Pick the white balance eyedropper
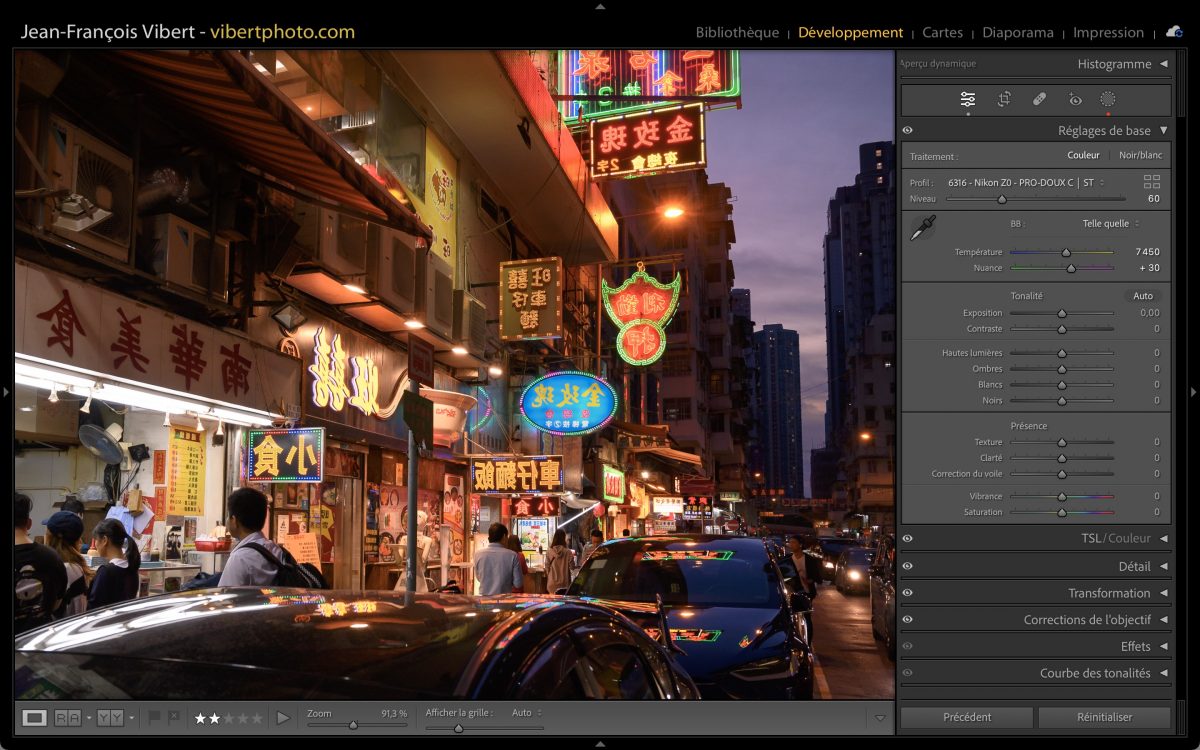The width and height of the screenshot is (1200, 750). (921, 228)
